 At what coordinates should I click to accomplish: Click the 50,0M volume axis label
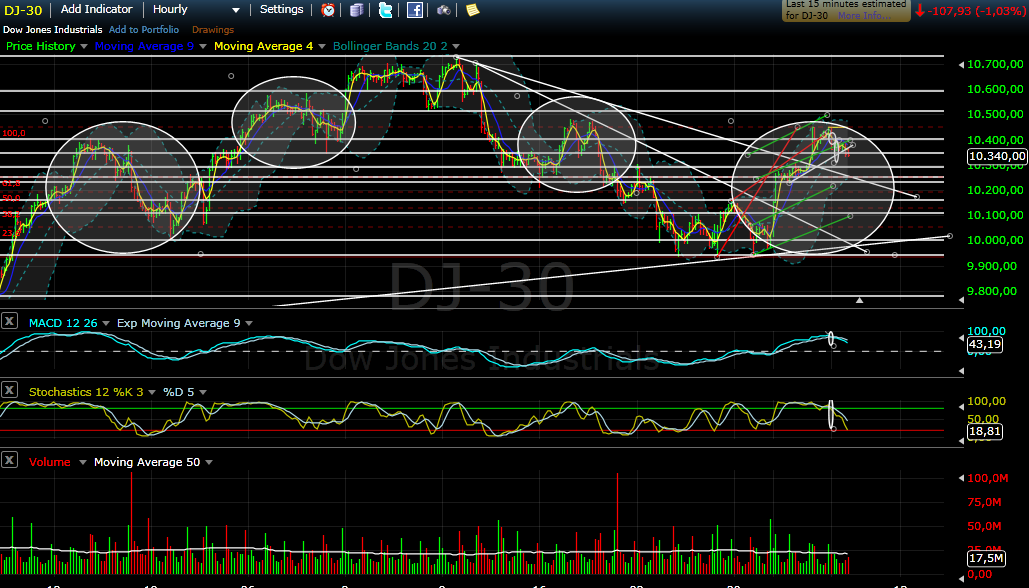pyautogui.click(x=984, y=526)
